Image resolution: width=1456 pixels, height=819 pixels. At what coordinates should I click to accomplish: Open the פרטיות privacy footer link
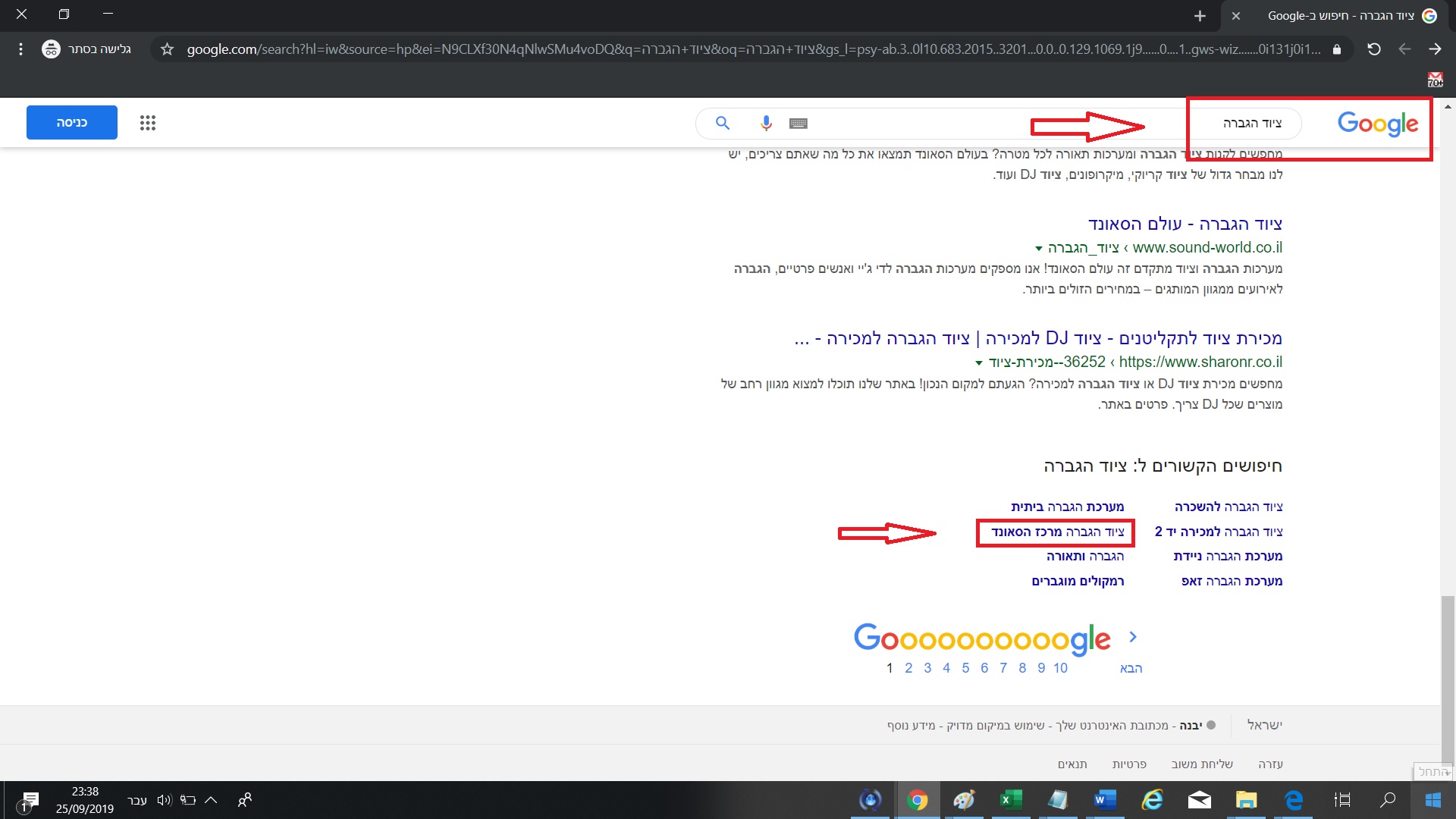(x=1129, y=764)
